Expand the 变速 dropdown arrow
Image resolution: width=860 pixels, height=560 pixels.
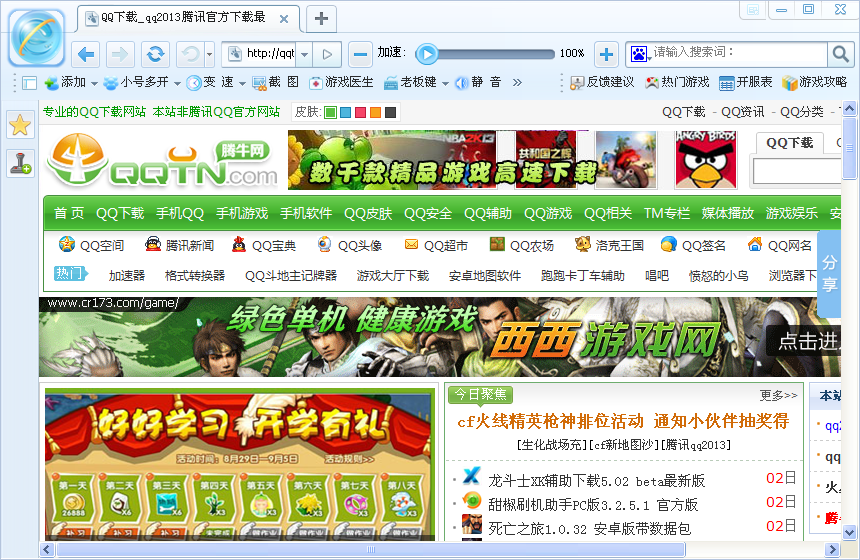tap(242, 83)
